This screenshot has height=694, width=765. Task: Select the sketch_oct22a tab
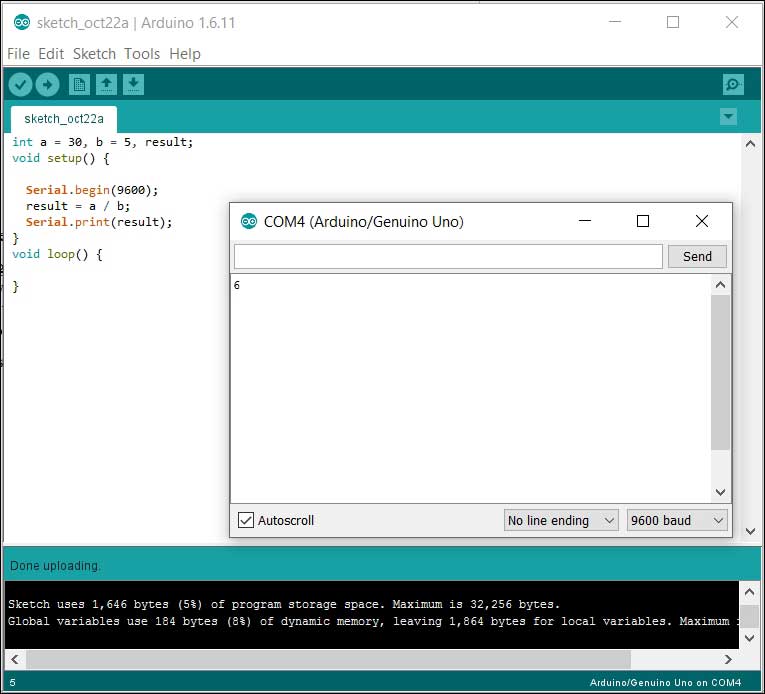(63, 118)
